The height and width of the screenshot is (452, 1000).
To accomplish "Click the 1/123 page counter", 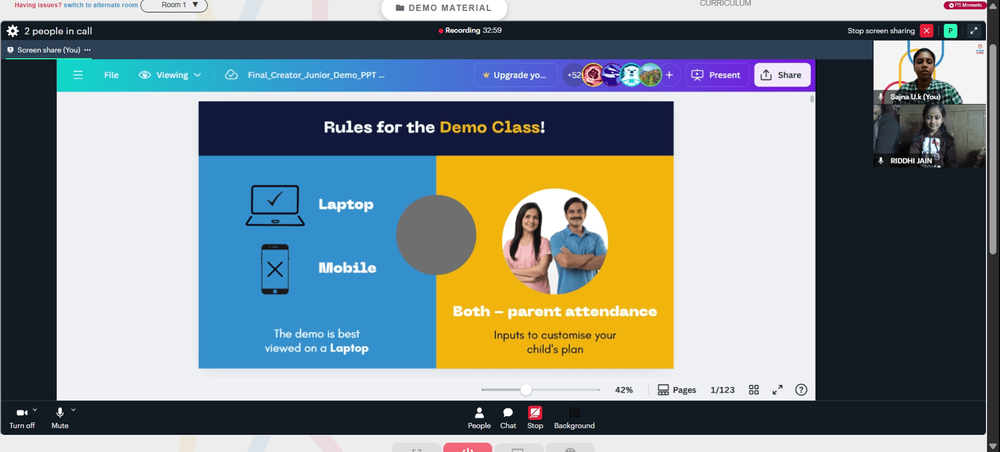I will coord(723,390).
